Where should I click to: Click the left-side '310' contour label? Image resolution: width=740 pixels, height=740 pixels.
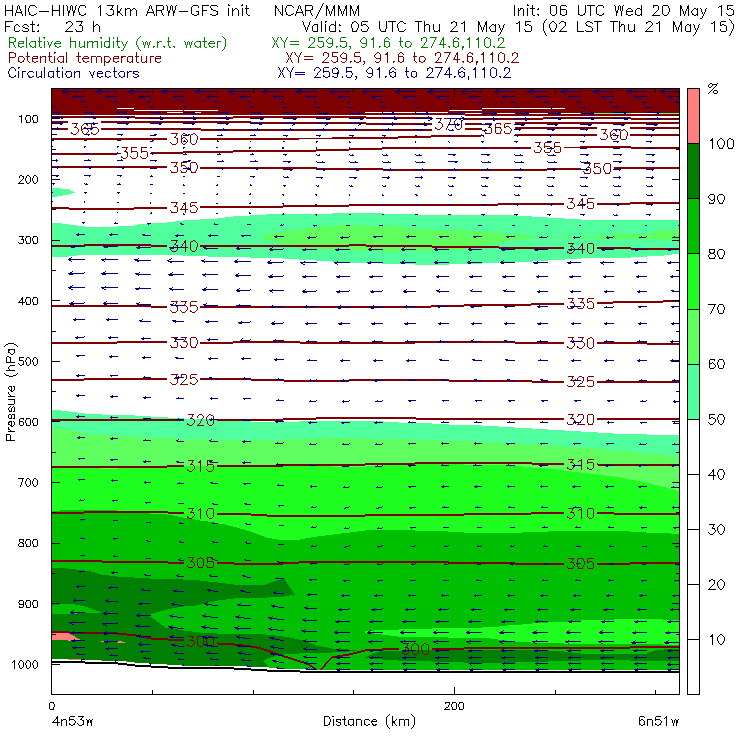coord(201,513)
